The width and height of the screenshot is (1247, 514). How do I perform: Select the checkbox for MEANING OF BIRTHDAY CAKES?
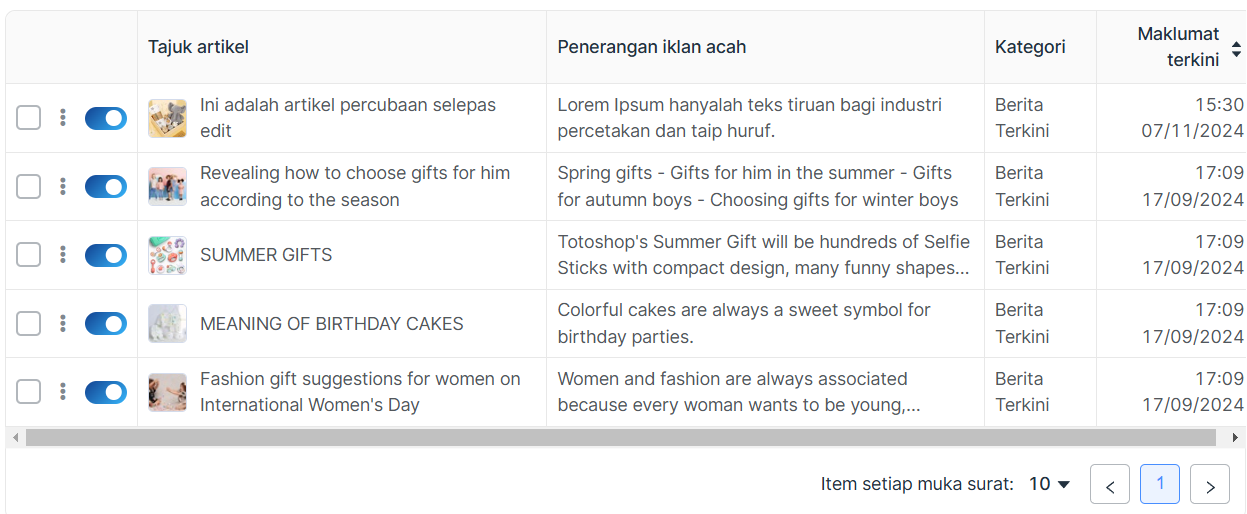(x=29, y=323)
